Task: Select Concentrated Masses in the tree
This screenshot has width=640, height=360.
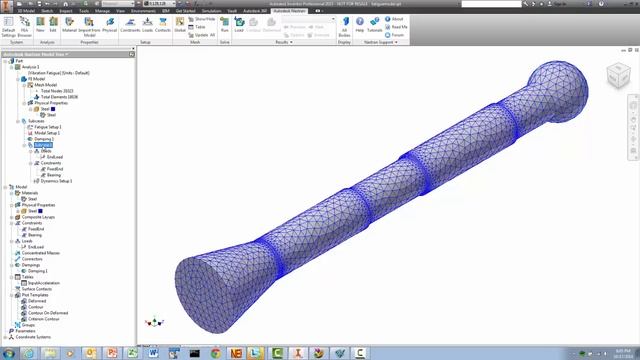Action: tap(41, 253)
